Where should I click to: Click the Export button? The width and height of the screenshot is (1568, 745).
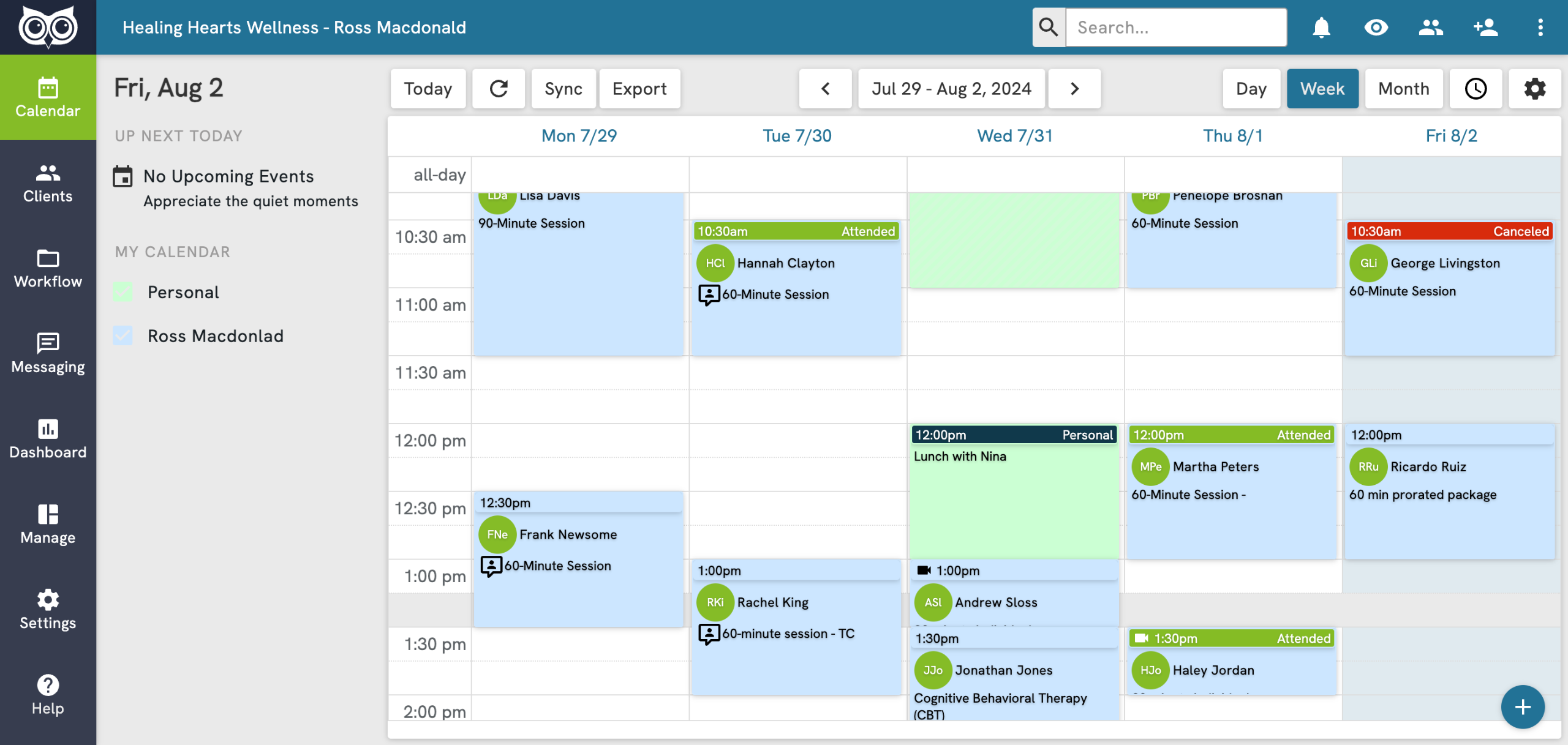[x=639, y=89]
